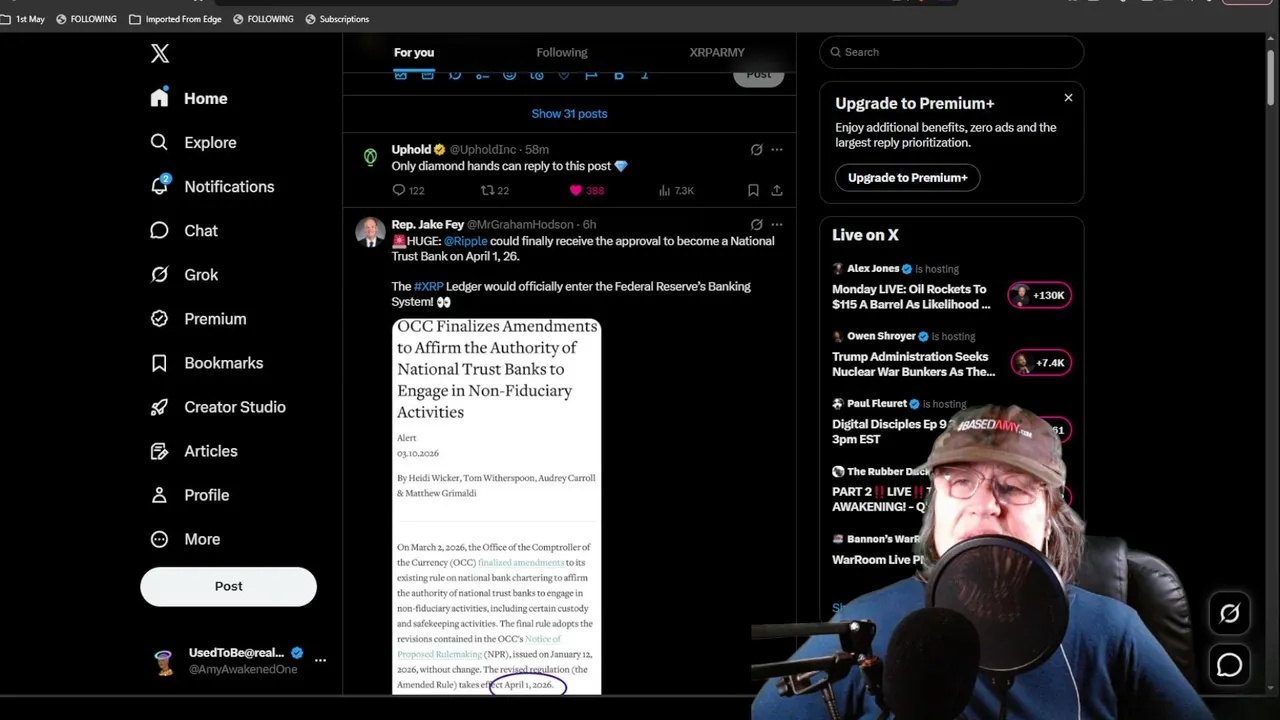Switch to the Following tab
This screenshot has width=1280, height=720.
tap(562, 52)
